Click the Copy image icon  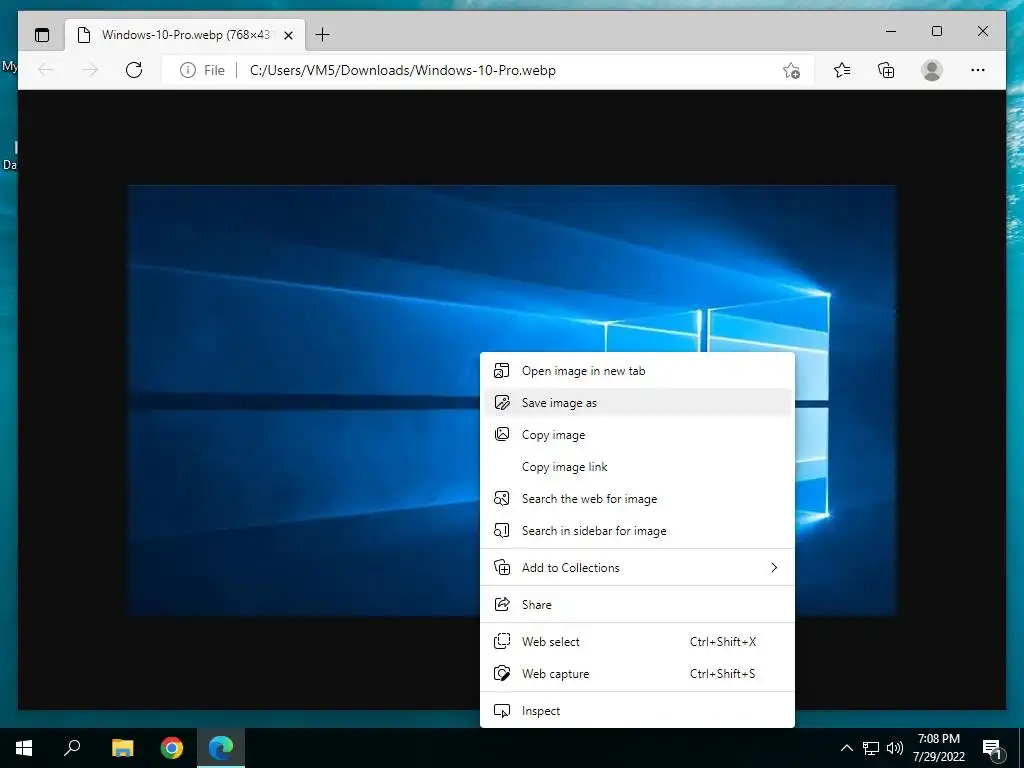(502, 434)
